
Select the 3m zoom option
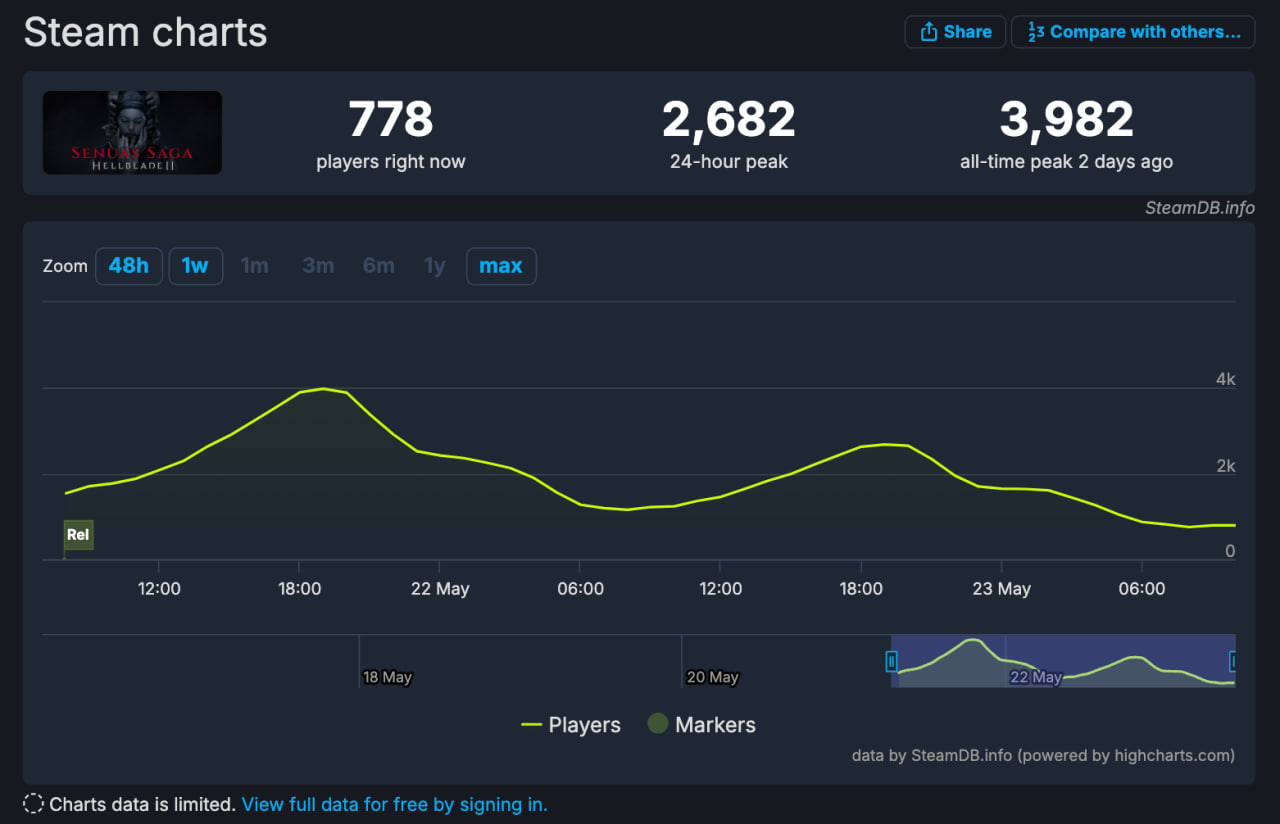click(318, 266)
